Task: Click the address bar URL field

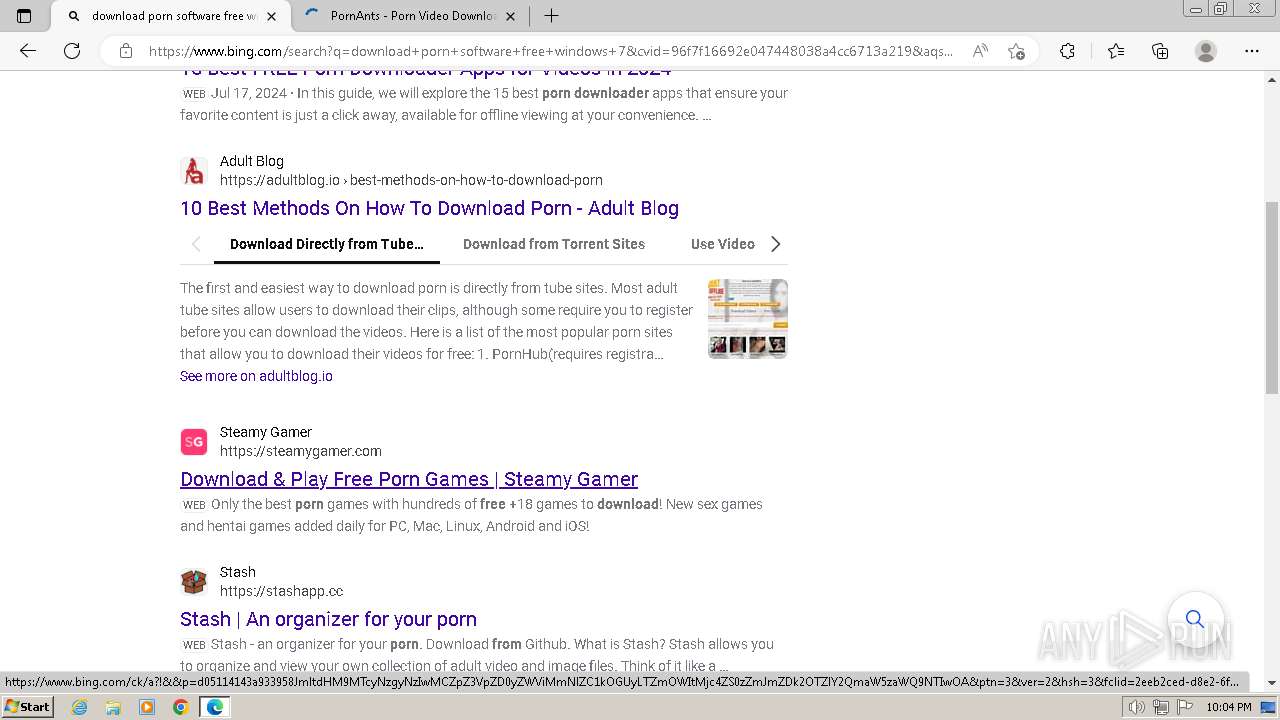Action: pyautogui.click(x=550, y=51)
